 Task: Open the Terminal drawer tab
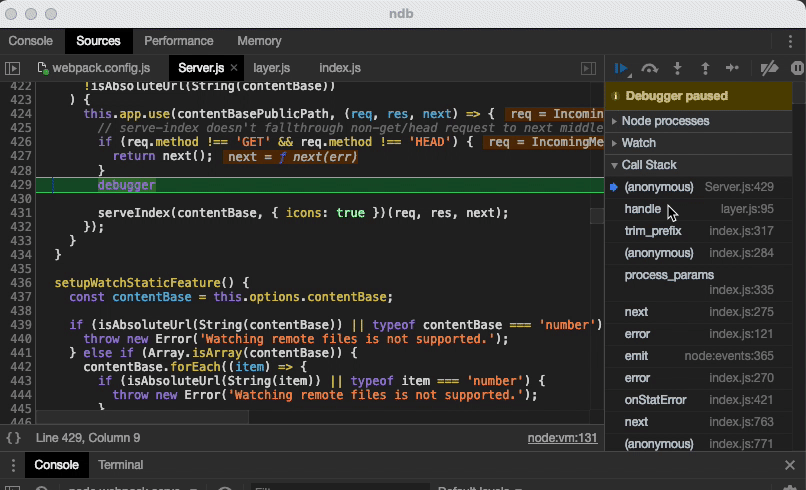coord(120,465)
